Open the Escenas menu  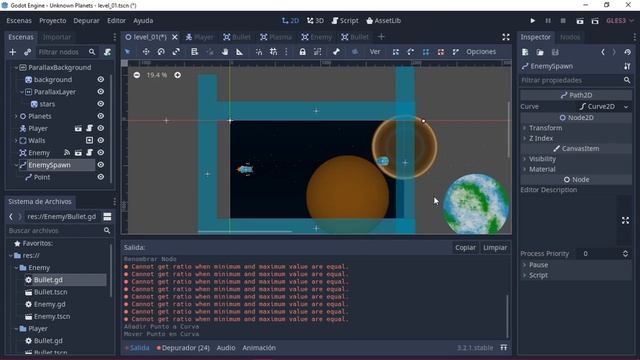tap(19, 21)
